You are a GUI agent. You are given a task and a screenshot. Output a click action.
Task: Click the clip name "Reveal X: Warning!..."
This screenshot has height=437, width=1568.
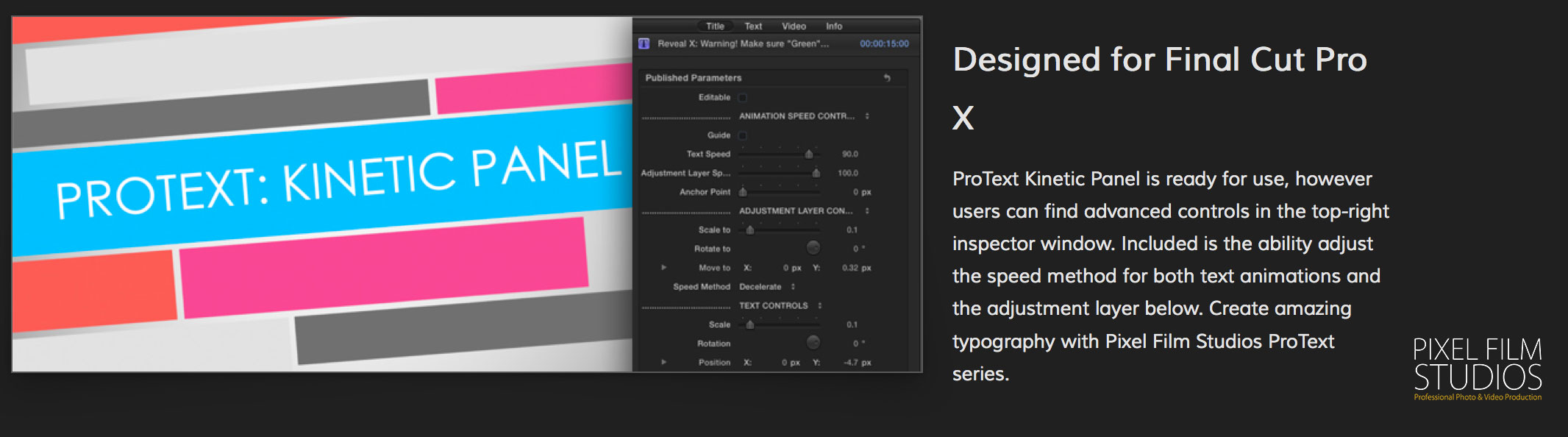743,44
